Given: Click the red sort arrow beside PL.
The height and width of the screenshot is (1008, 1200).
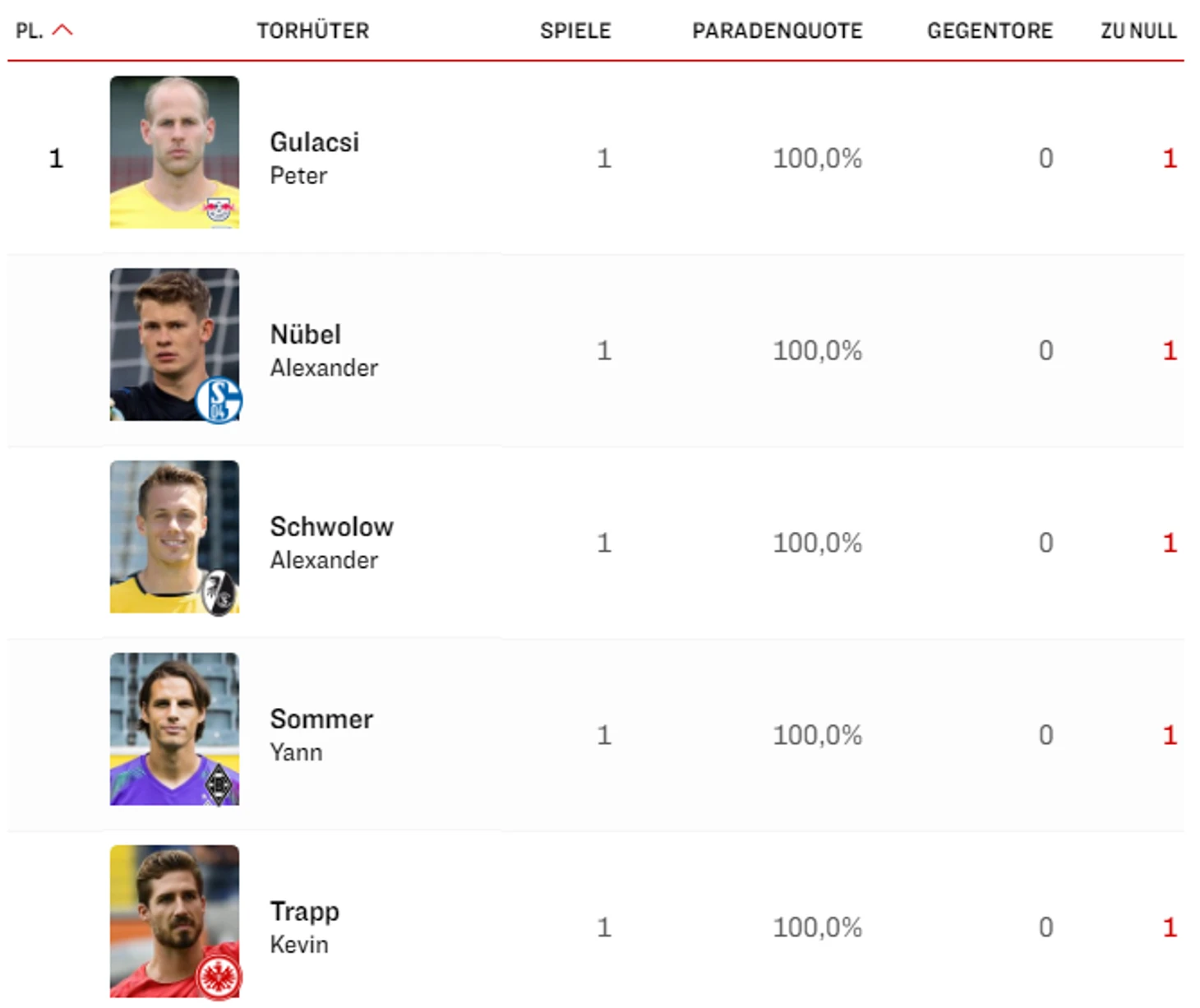Looking at the screenshot, I should (62, 30).
